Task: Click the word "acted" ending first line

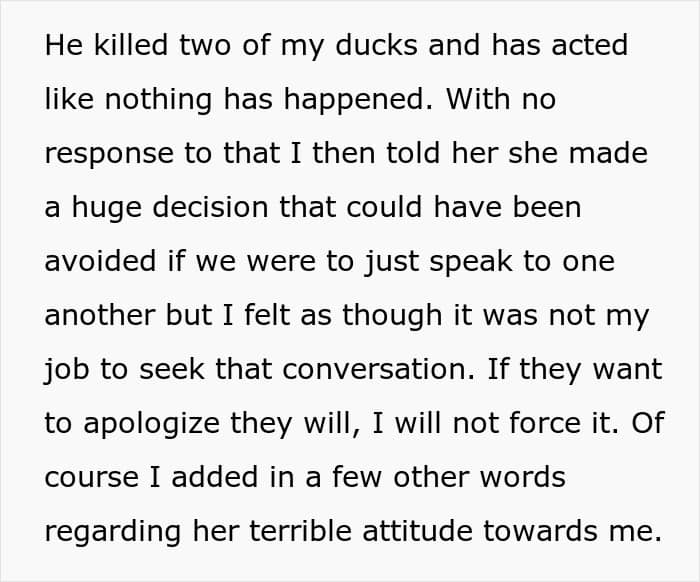Action: coord(590,45)
